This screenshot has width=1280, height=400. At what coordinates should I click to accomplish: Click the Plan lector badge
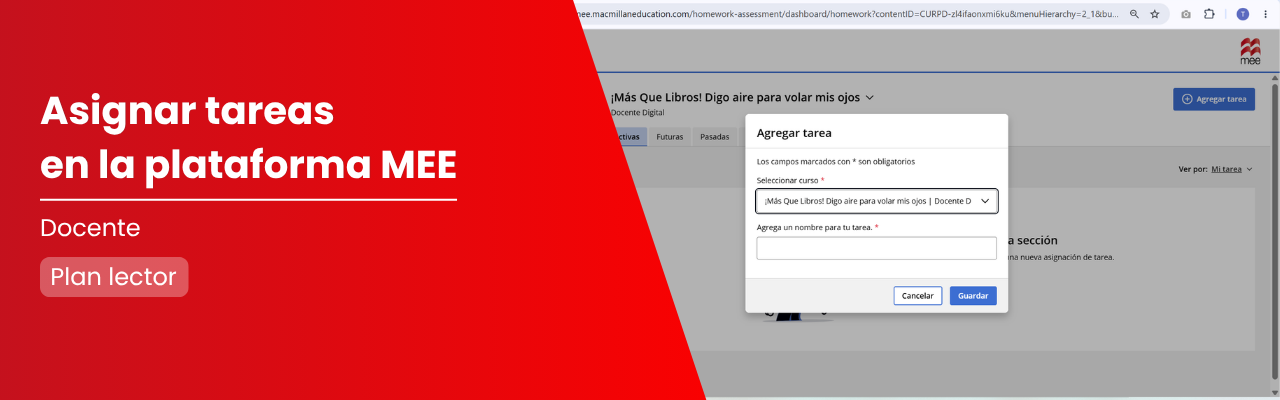tap(114, 277)
